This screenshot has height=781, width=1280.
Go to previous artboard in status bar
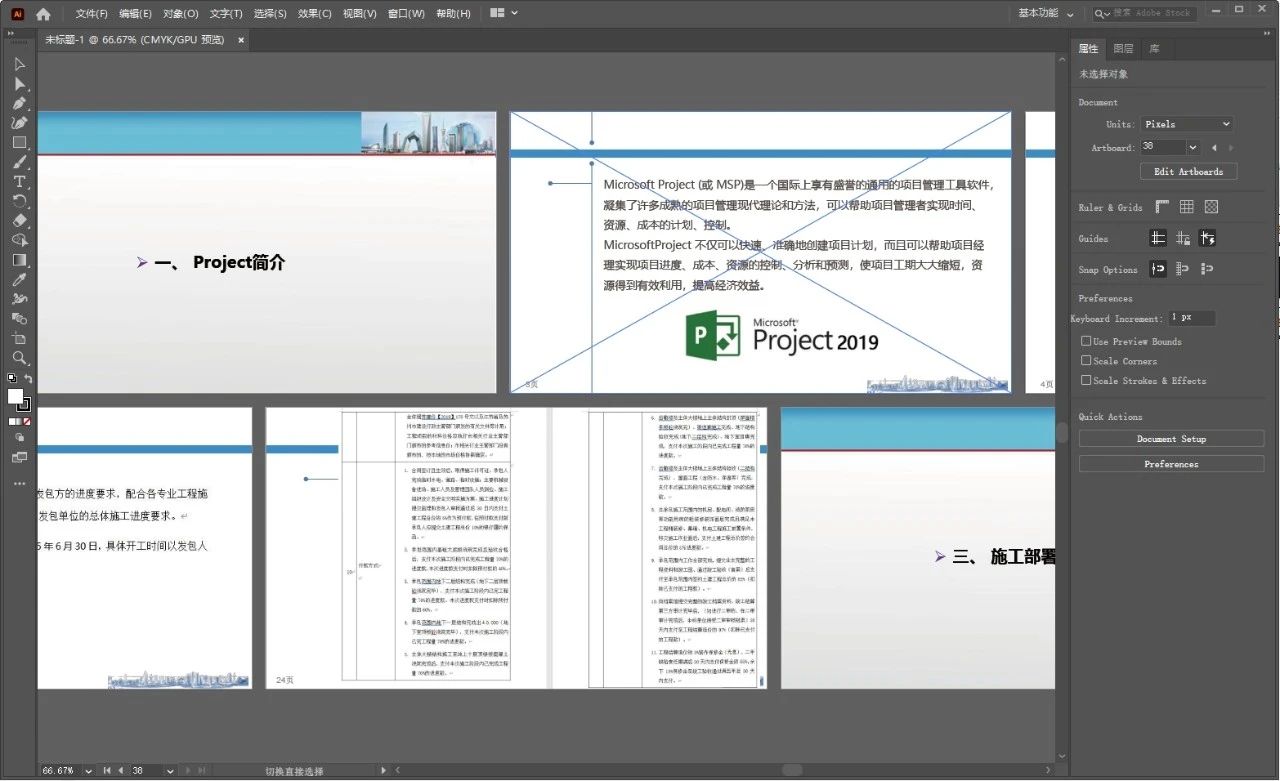coord(121,771)
